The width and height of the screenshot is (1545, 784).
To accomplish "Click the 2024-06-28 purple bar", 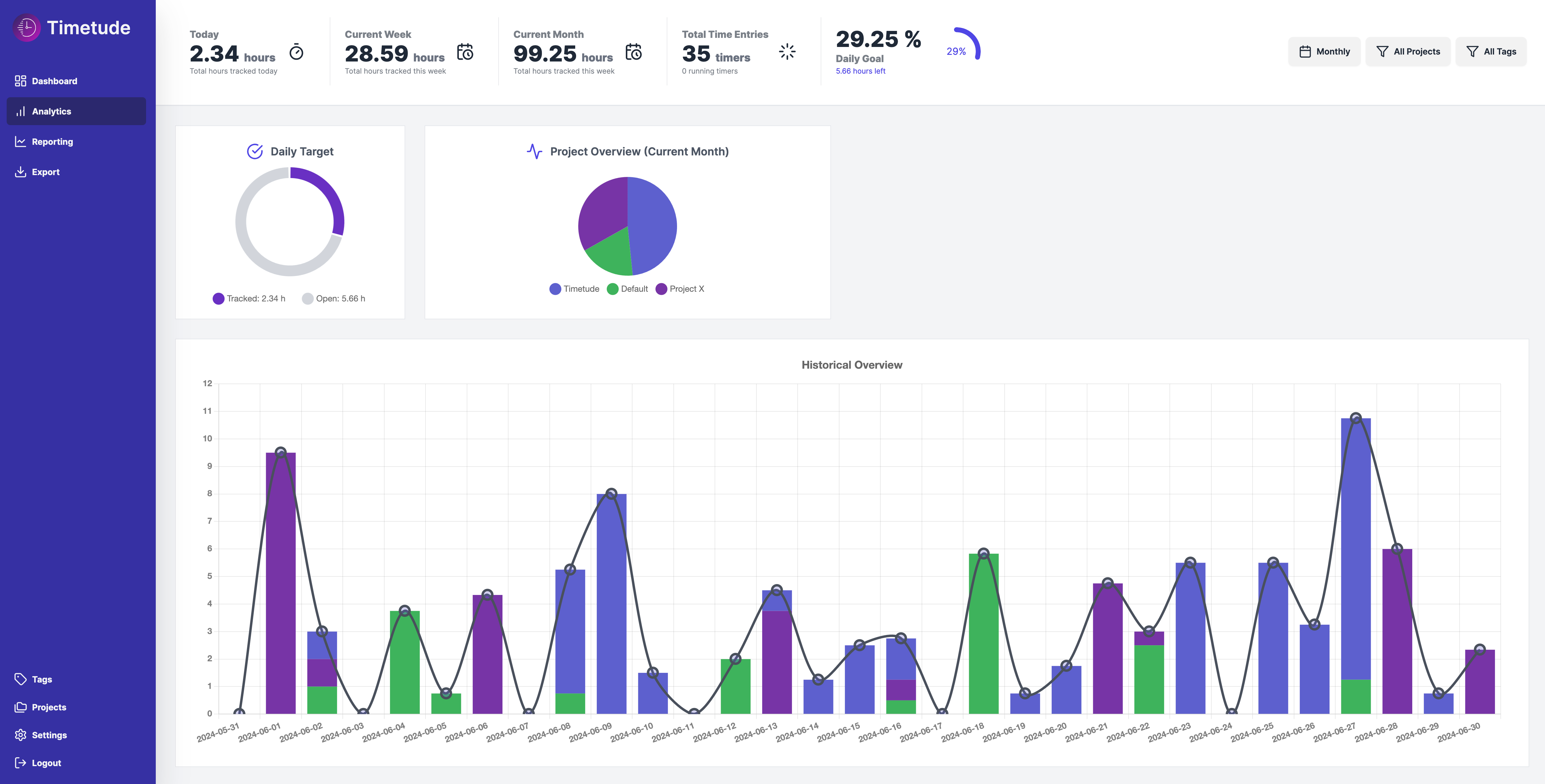I will pos(1397,631).
